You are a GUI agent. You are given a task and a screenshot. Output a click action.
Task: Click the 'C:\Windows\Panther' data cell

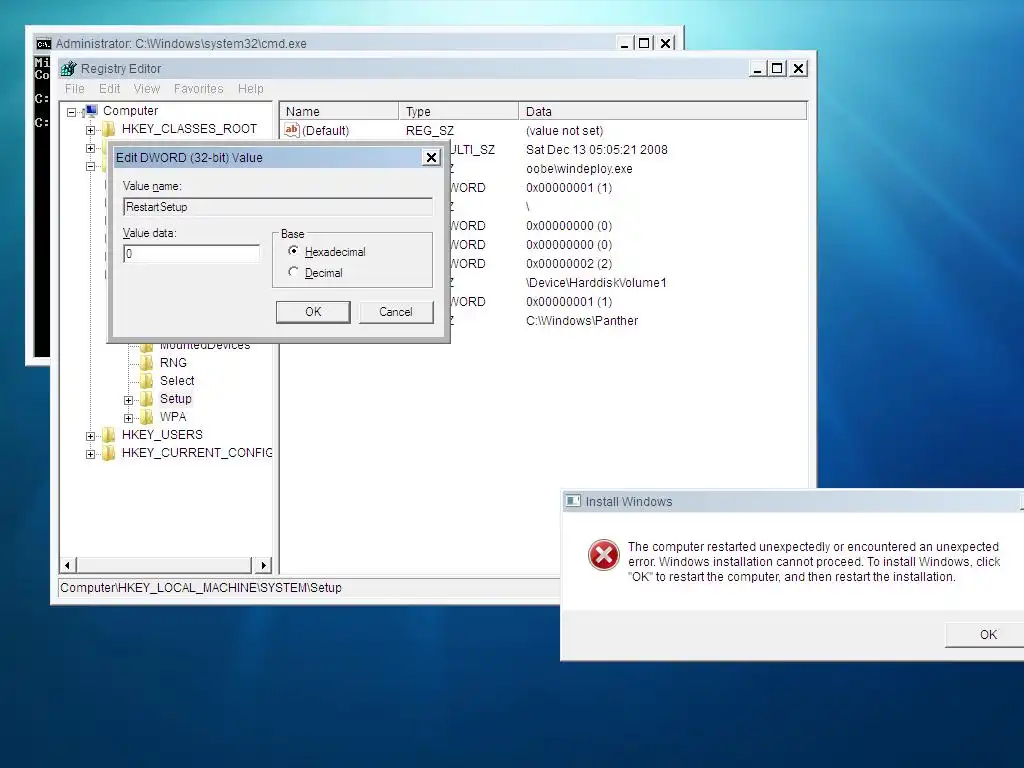(x=582, y=321)
